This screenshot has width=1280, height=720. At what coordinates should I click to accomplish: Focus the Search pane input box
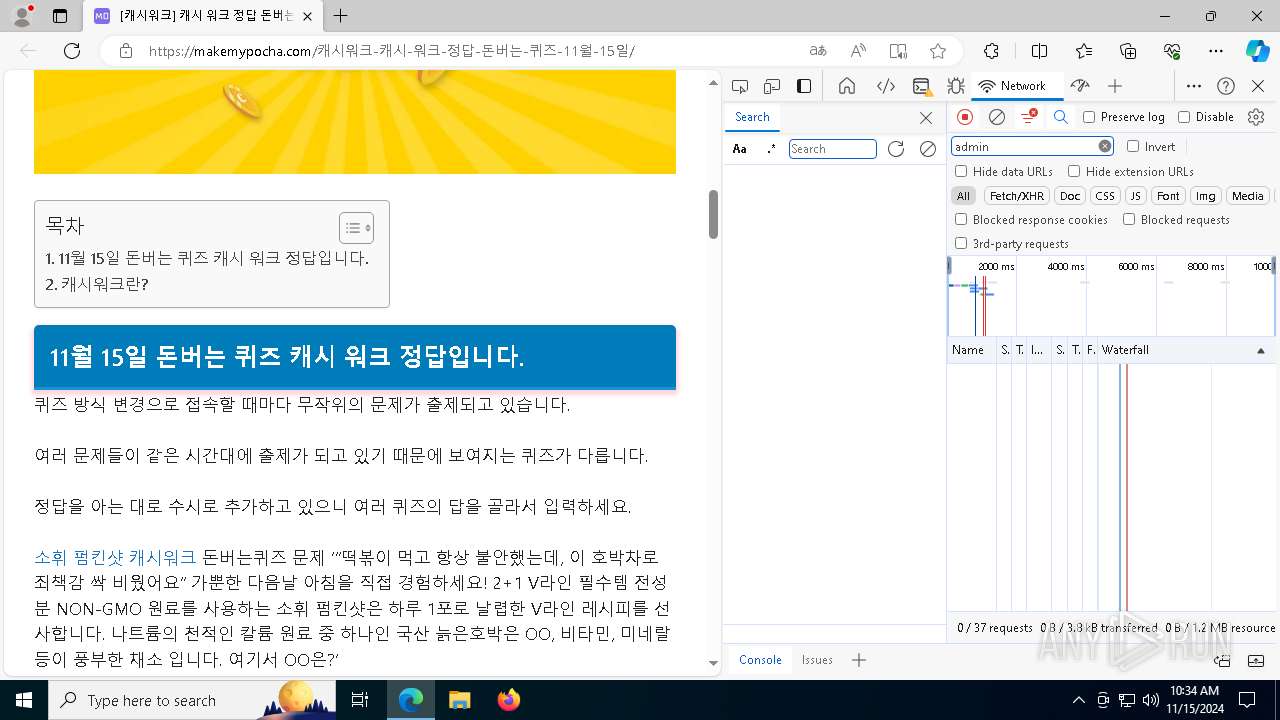pyautogui.click(x=832, y=149)
